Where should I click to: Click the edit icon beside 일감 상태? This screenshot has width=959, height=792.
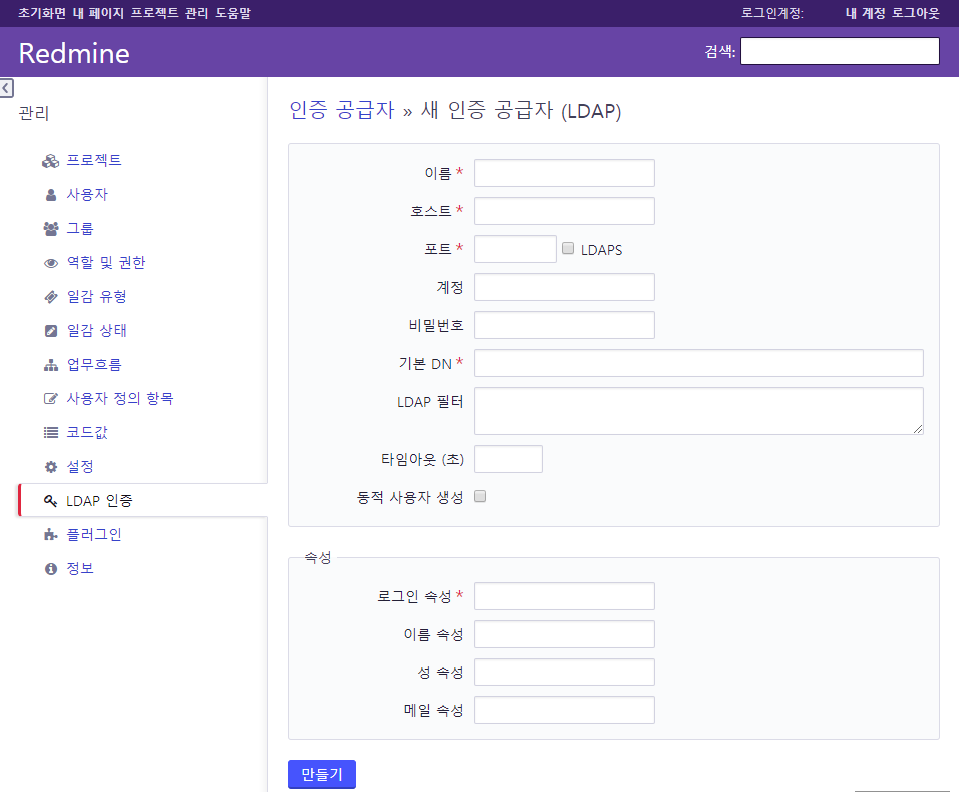coord(51,331)
